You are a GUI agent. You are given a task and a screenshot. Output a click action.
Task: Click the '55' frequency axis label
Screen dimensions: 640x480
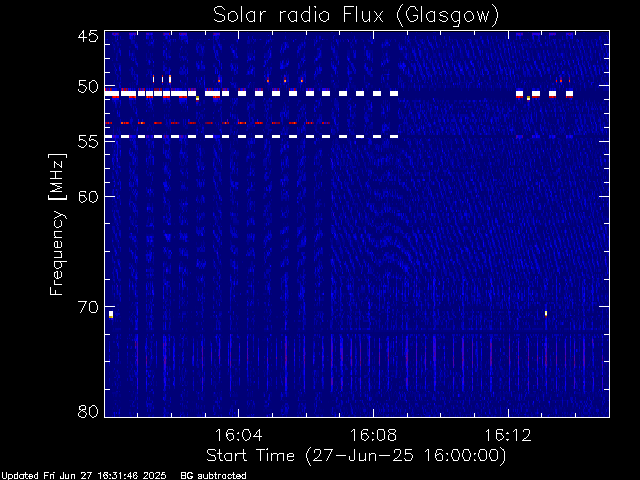(x=88, y=142)
